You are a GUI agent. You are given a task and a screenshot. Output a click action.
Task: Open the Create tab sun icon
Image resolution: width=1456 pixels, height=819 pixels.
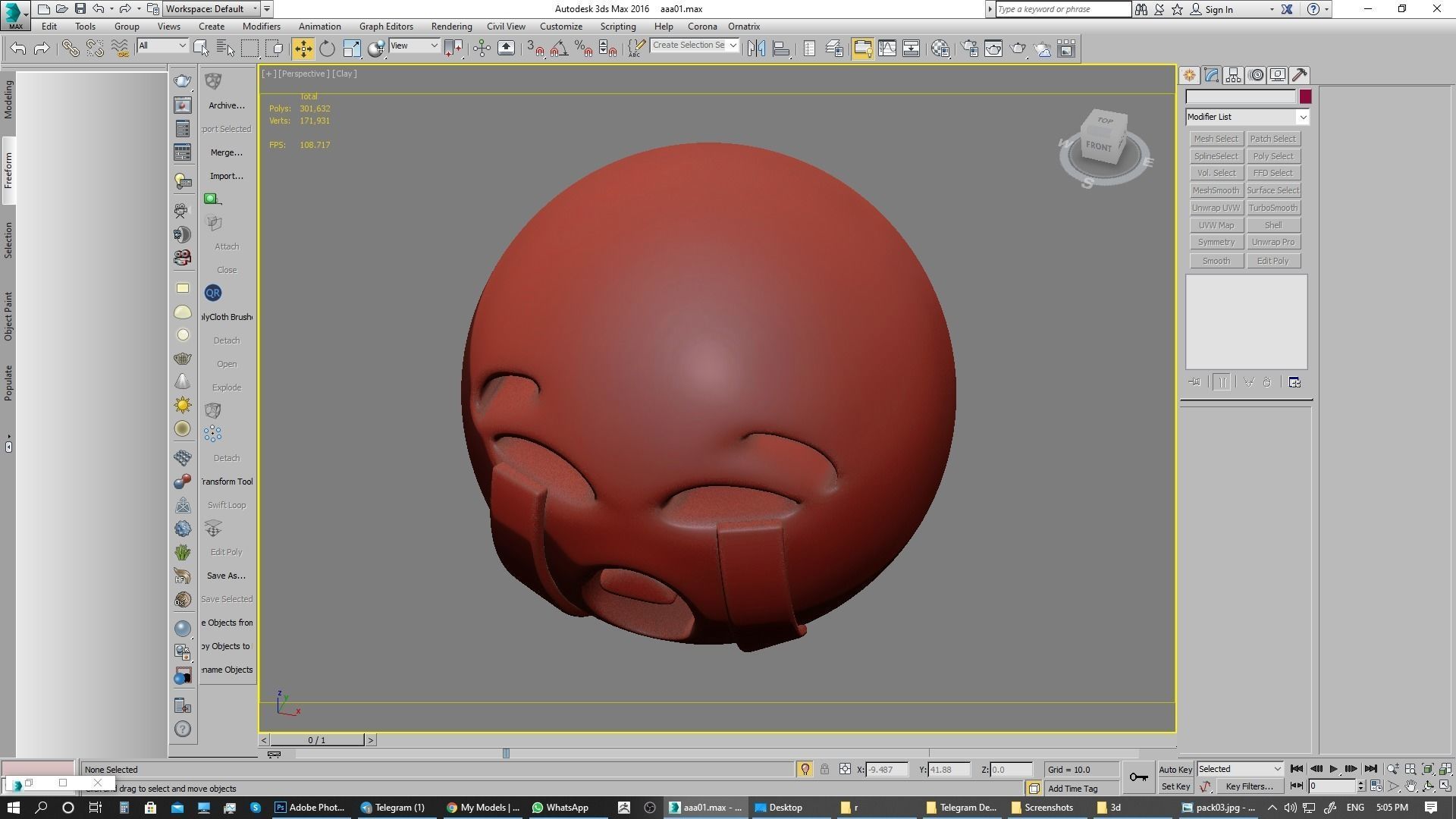[1189, 75]
